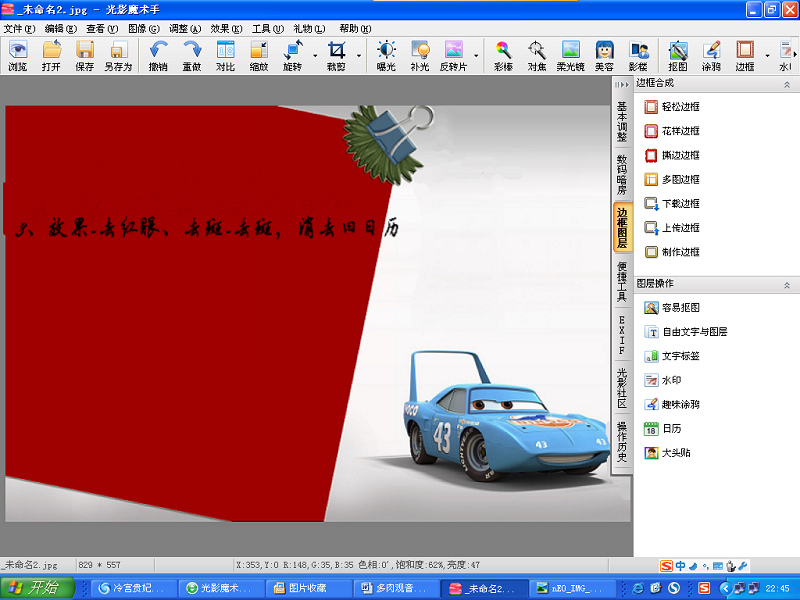Click the 彩棒 color wand icon
The width and height of the screenshot is (800, 600).
click(x=503, y=56)
